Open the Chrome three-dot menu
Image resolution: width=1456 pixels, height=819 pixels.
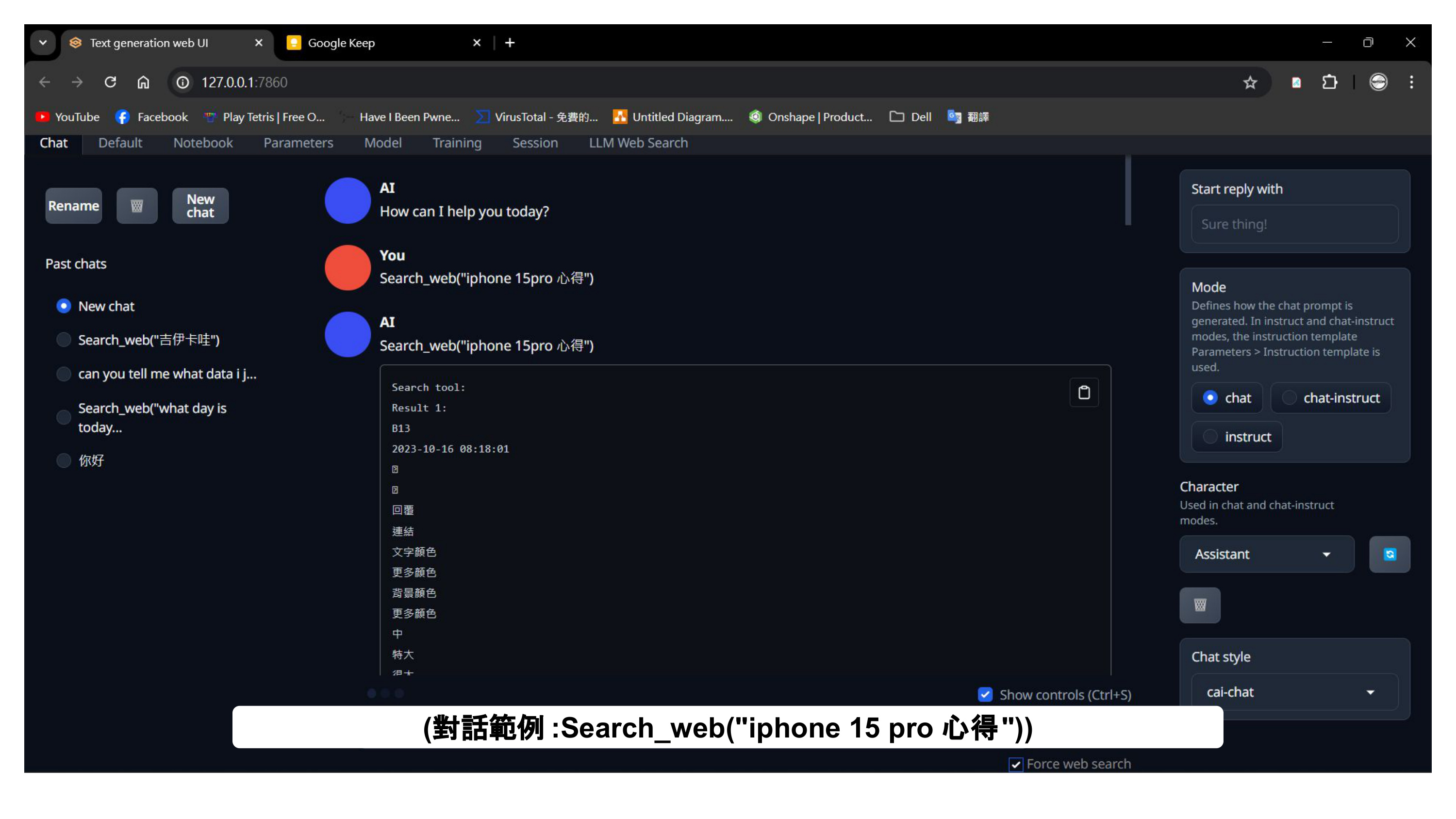pos(1411,82)
